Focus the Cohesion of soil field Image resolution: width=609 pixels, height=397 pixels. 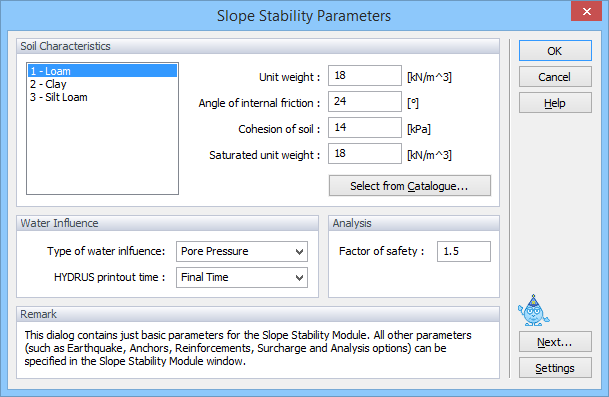tap(365, 127)
